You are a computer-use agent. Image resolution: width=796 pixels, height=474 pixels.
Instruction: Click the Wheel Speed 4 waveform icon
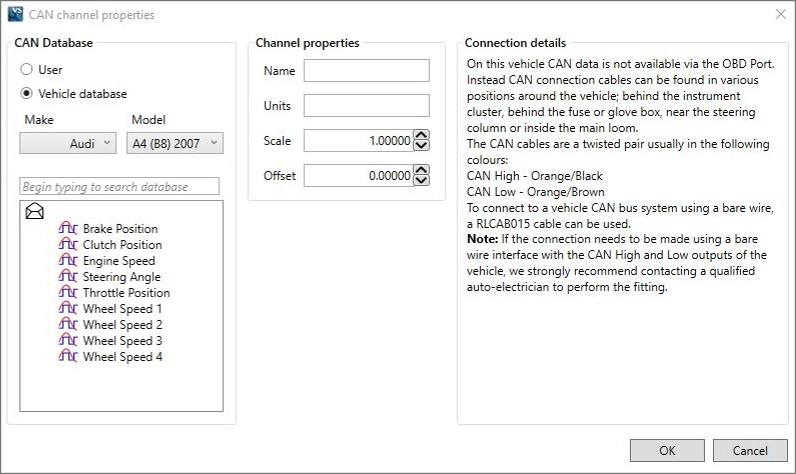click(x=68, y=356)
